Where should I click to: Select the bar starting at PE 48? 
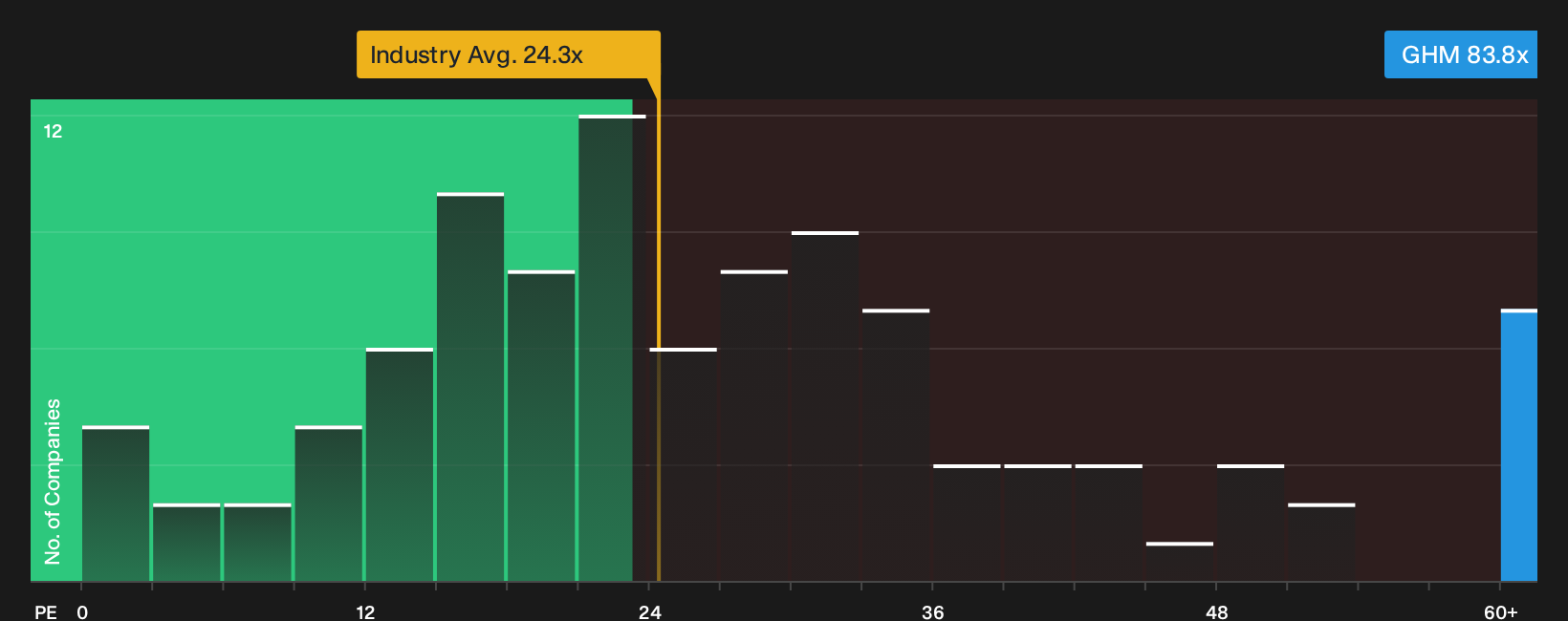1251,523
